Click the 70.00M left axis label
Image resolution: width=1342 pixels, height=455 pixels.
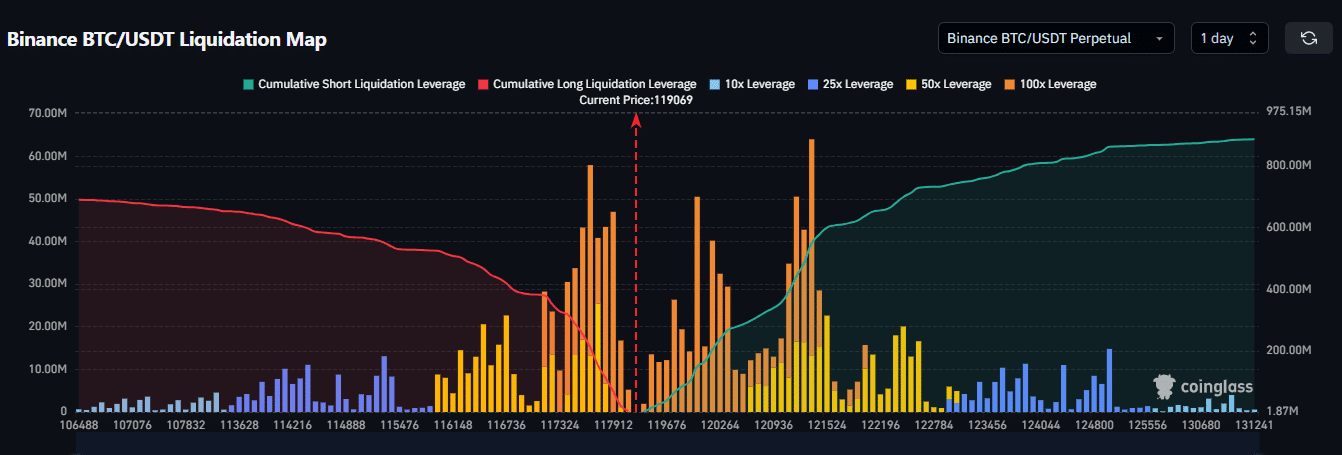[49, 113]
